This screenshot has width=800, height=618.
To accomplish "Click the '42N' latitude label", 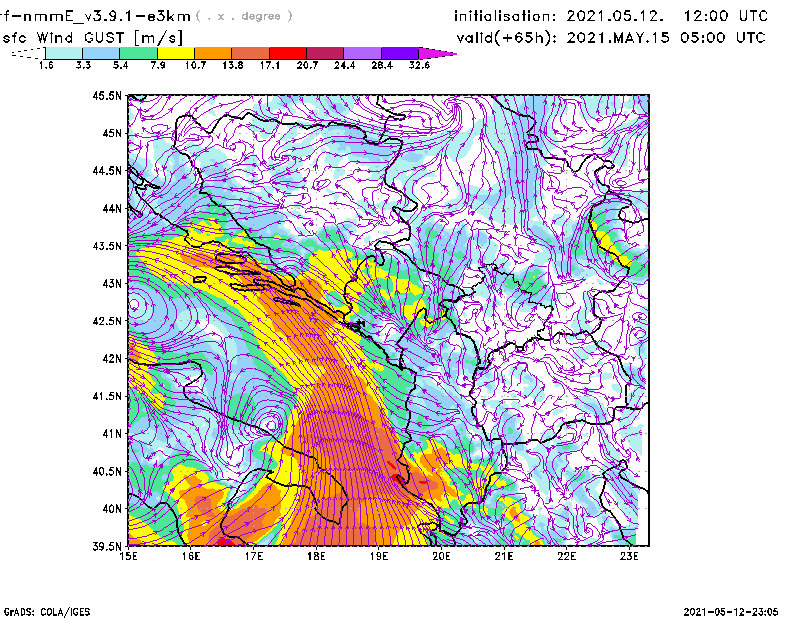I will (112, 359).
